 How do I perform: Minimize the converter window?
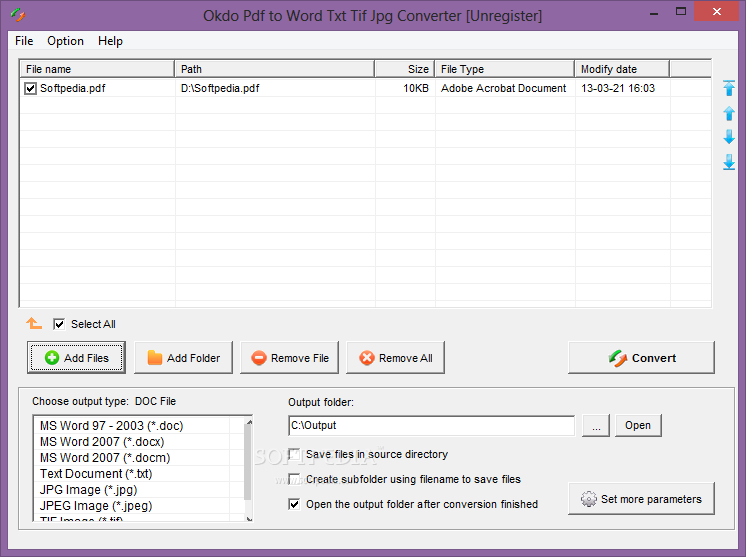(x=654, y=12)
